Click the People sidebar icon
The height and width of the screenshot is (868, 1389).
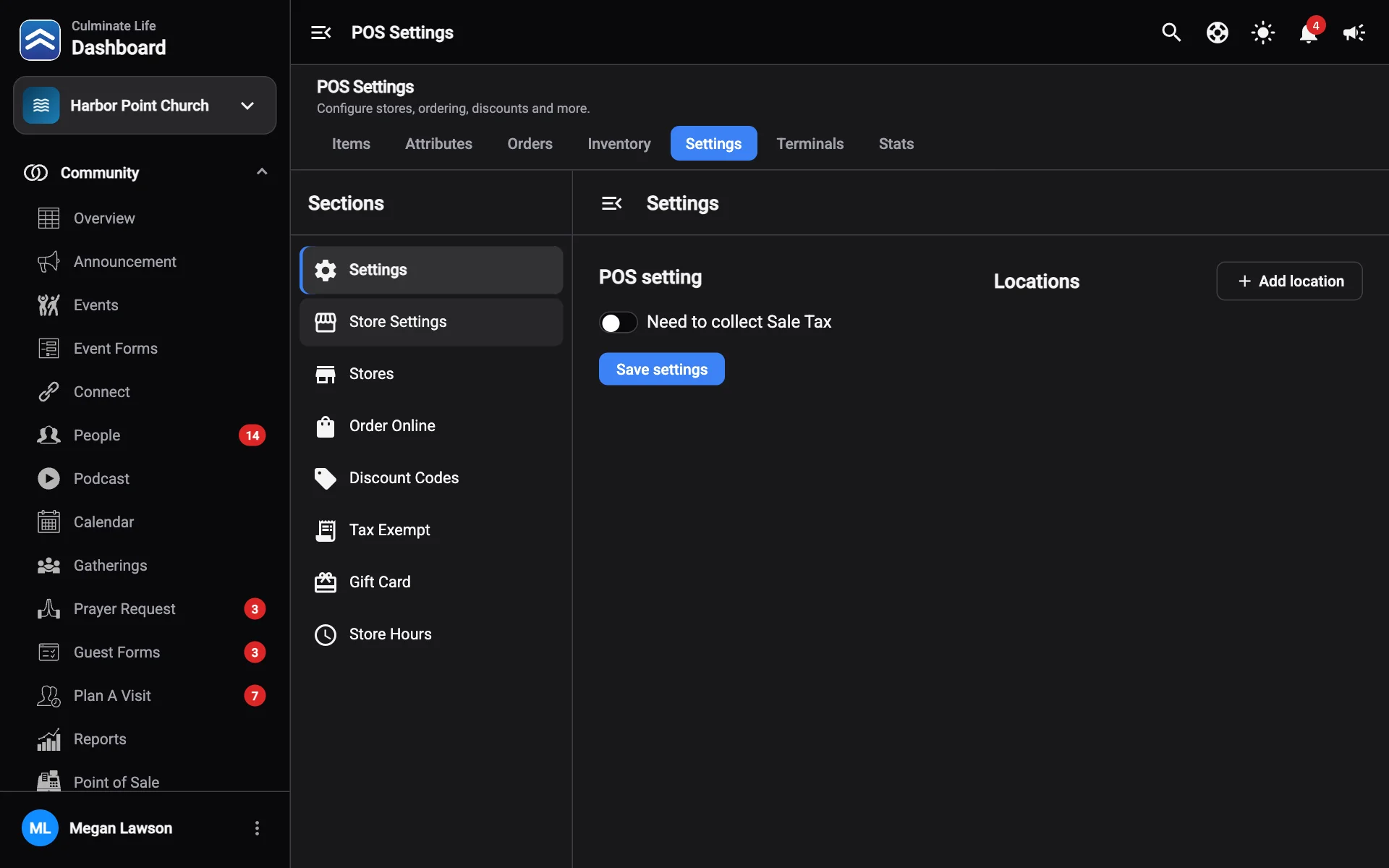(x=48, y=435)
